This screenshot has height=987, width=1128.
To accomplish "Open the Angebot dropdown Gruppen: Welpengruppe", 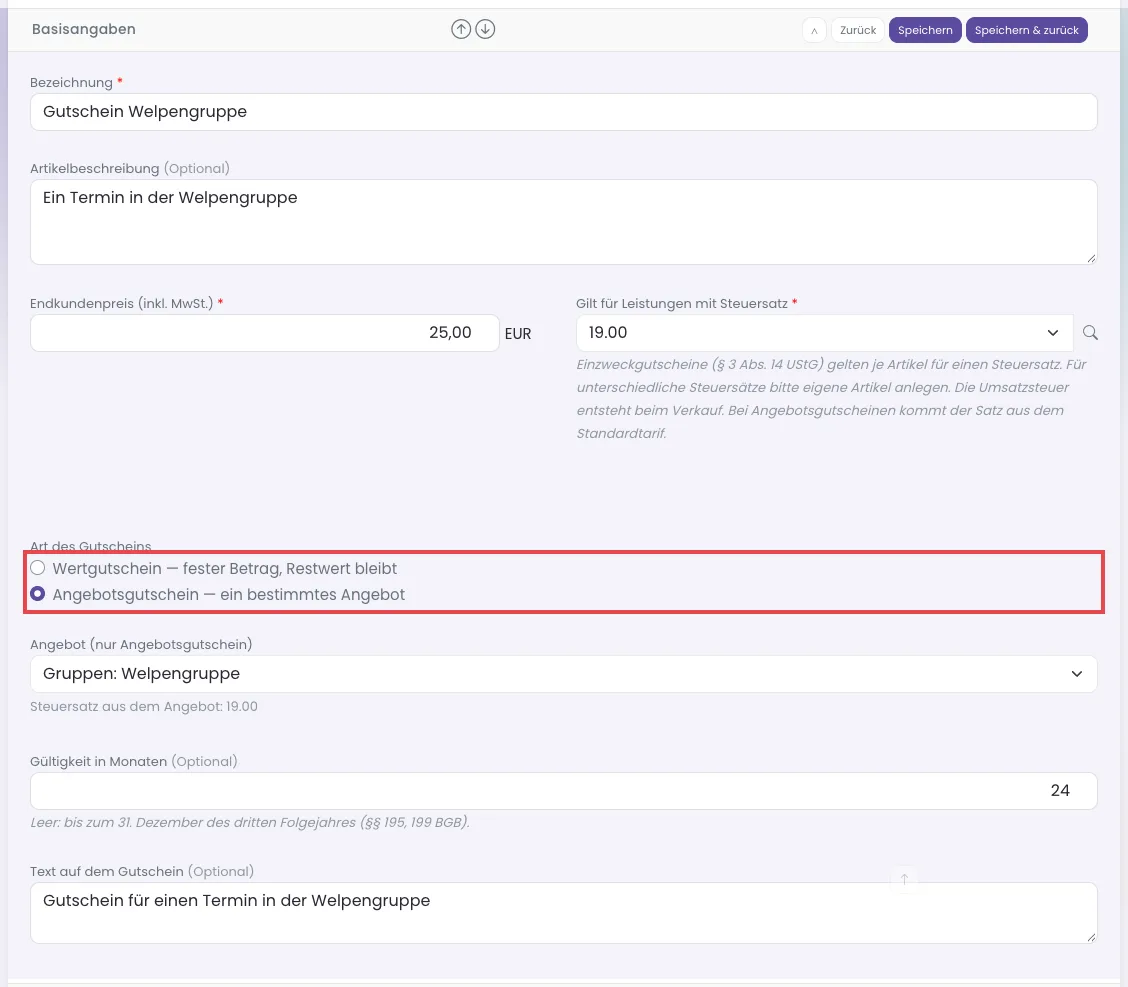I will (563, 674).
